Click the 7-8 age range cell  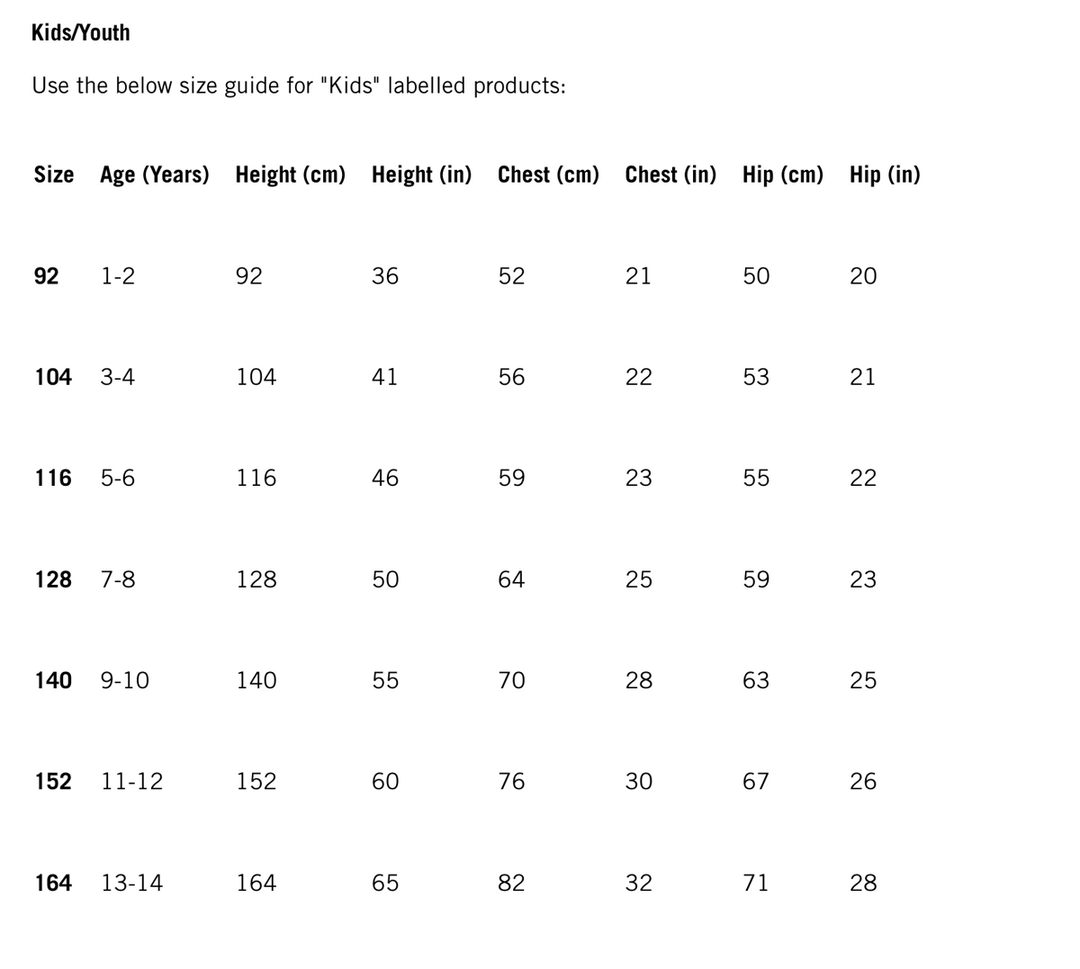118,579
